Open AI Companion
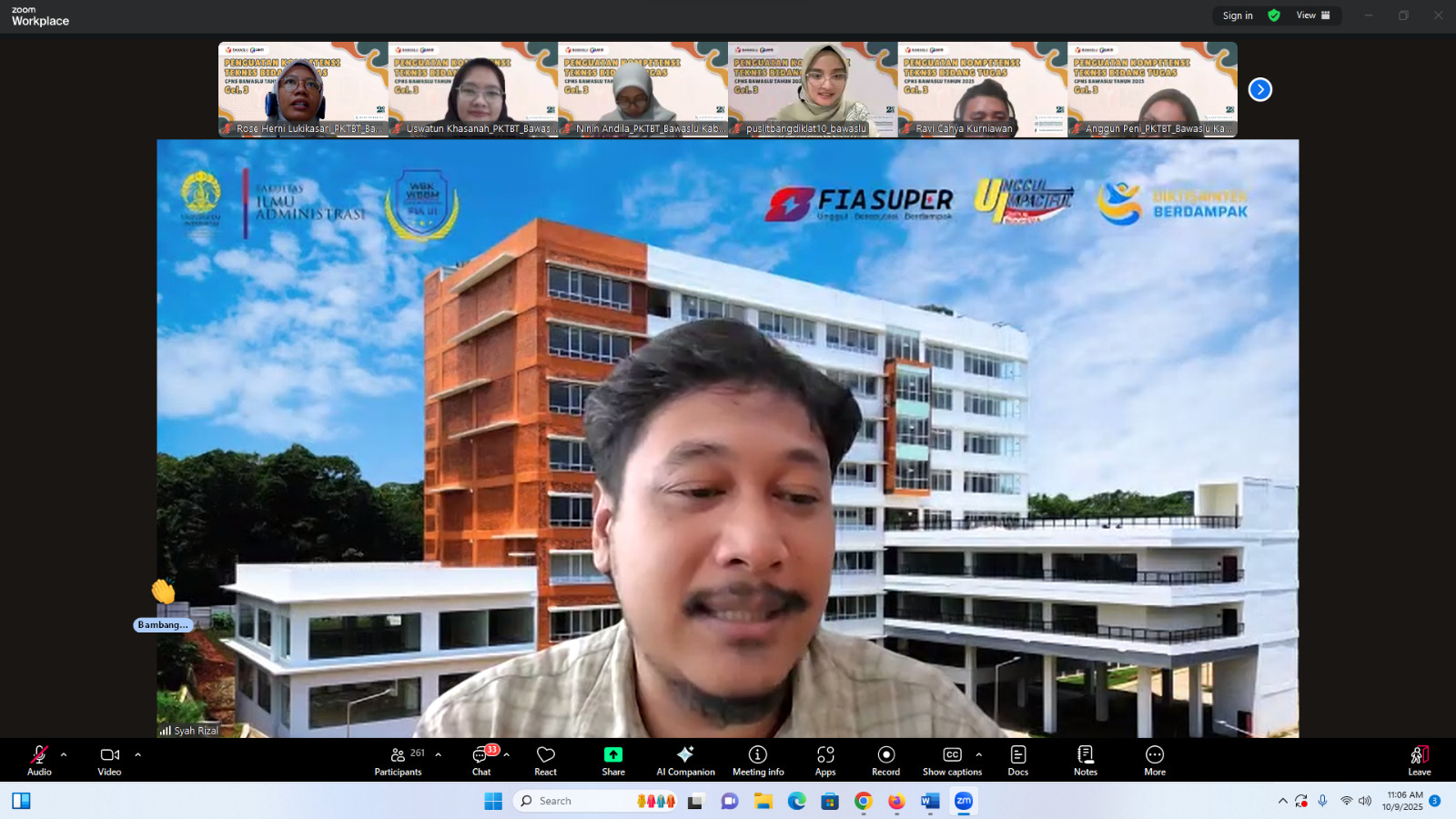This screenshot has width=1456, height=819. (685, 760)
